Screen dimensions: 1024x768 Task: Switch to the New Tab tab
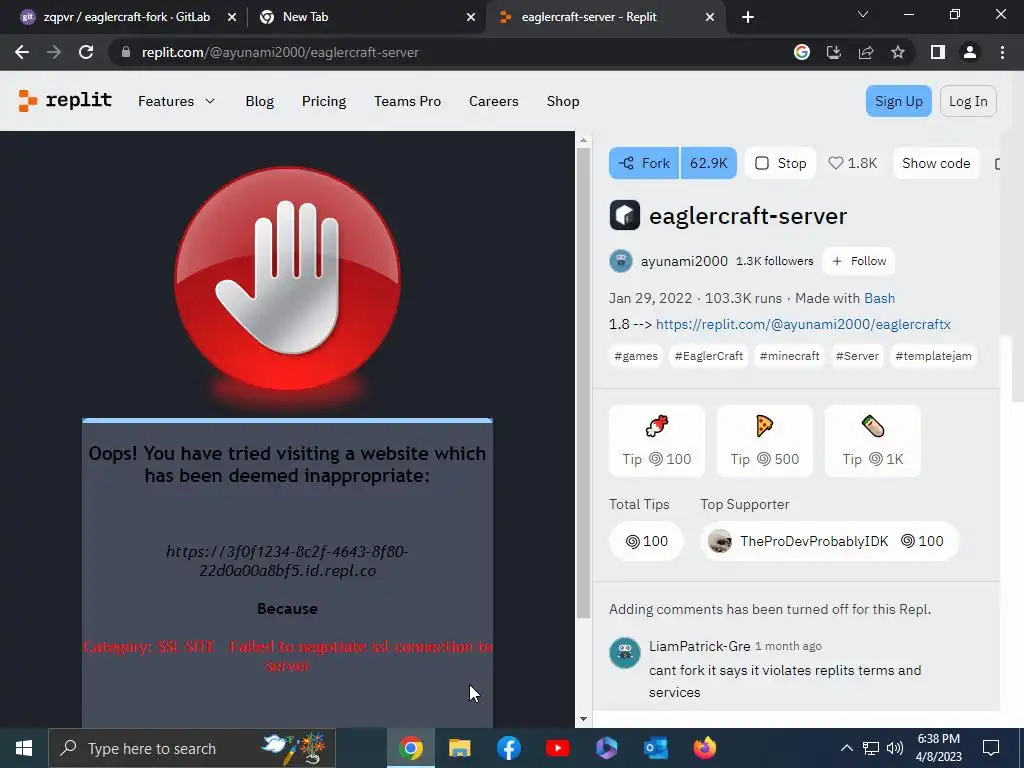(366, 17)
